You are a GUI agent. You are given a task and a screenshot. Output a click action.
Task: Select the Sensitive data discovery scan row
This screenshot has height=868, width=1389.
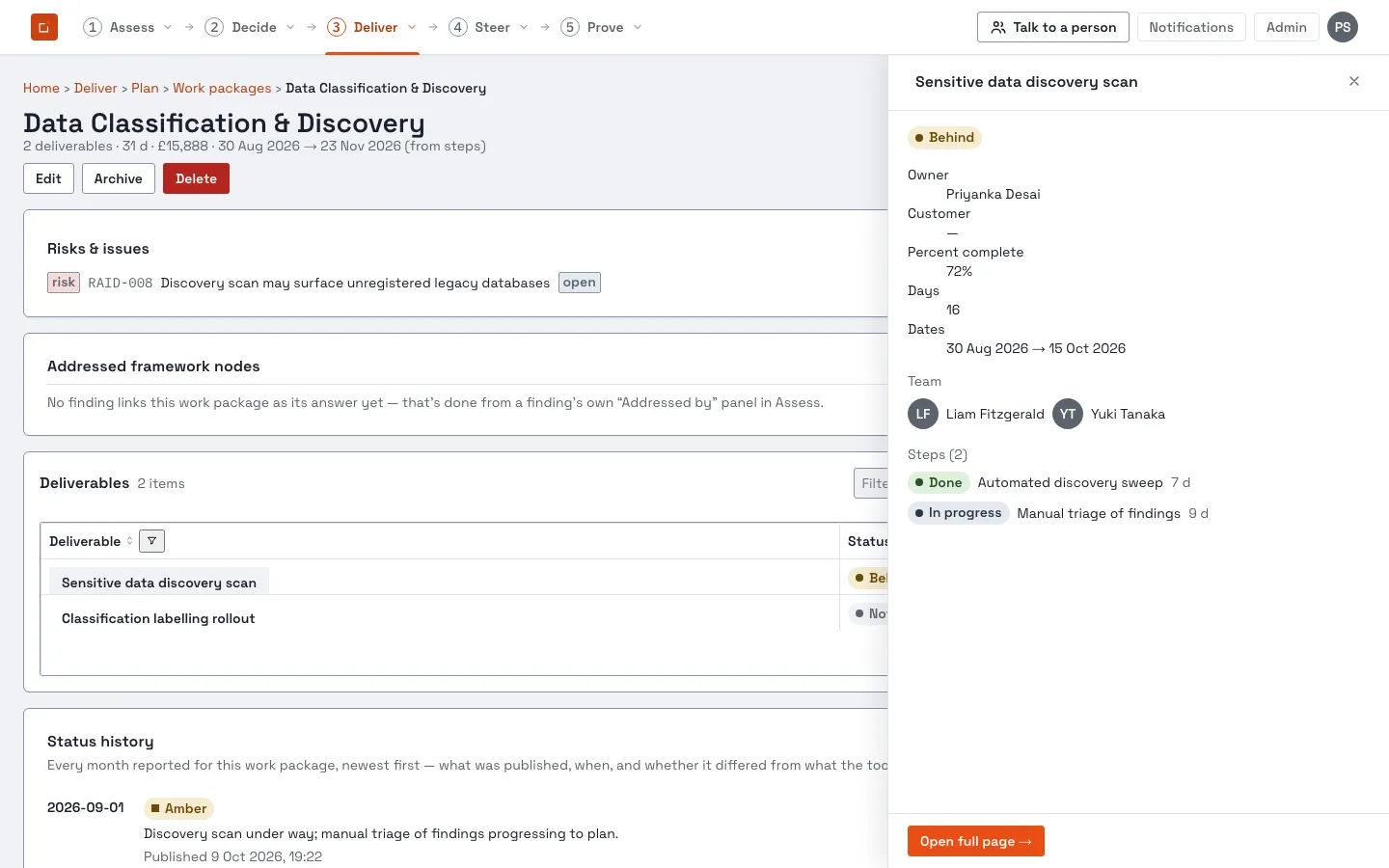click(x=159, y=583)
